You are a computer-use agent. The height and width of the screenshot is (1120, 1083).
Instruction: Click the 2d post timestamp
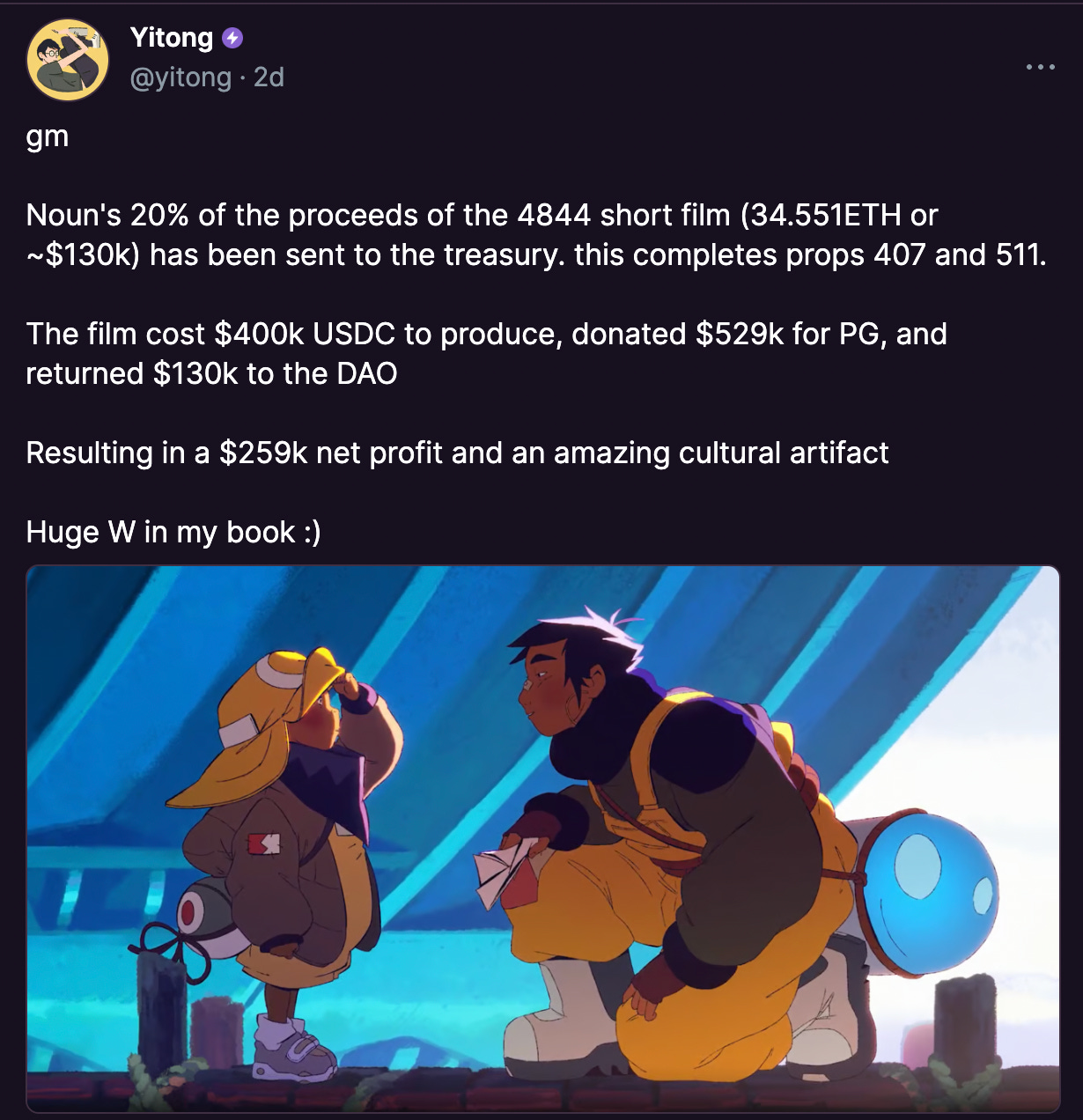click(x=269, y=77)
